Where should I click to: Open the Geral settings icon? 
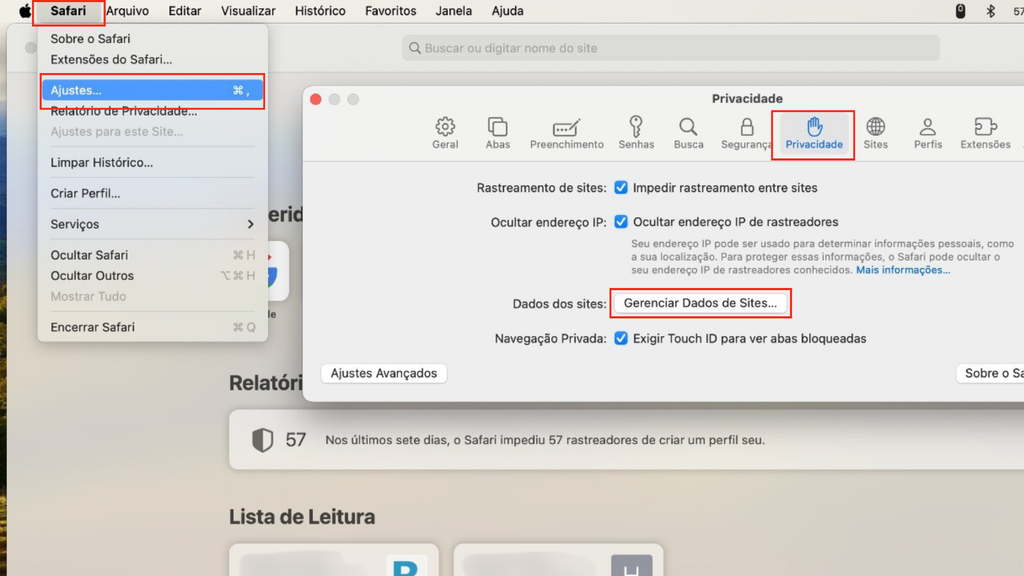444,133
